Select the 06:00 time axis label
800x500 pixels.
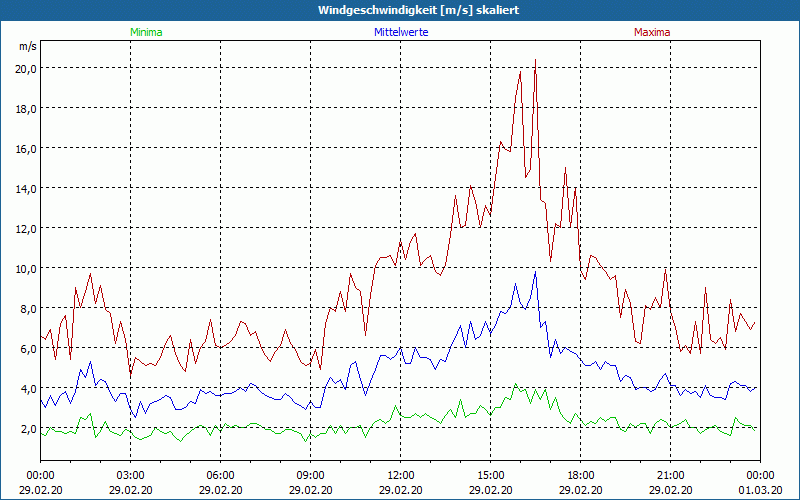tap(220, 475)
